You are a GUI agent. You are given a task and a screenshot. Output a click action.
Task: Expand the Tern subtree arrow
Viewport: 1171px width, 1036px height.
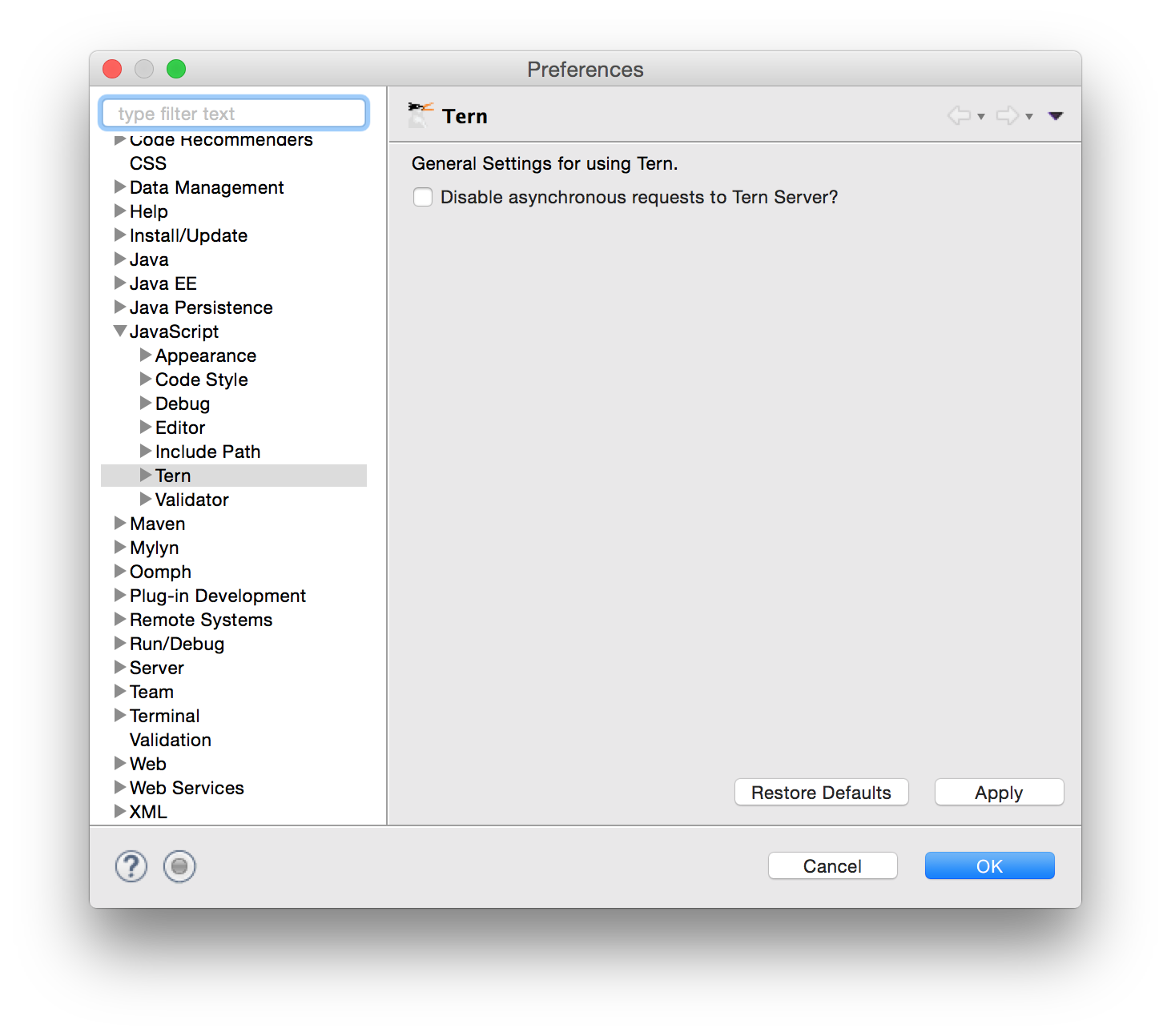tap(146, 476)
